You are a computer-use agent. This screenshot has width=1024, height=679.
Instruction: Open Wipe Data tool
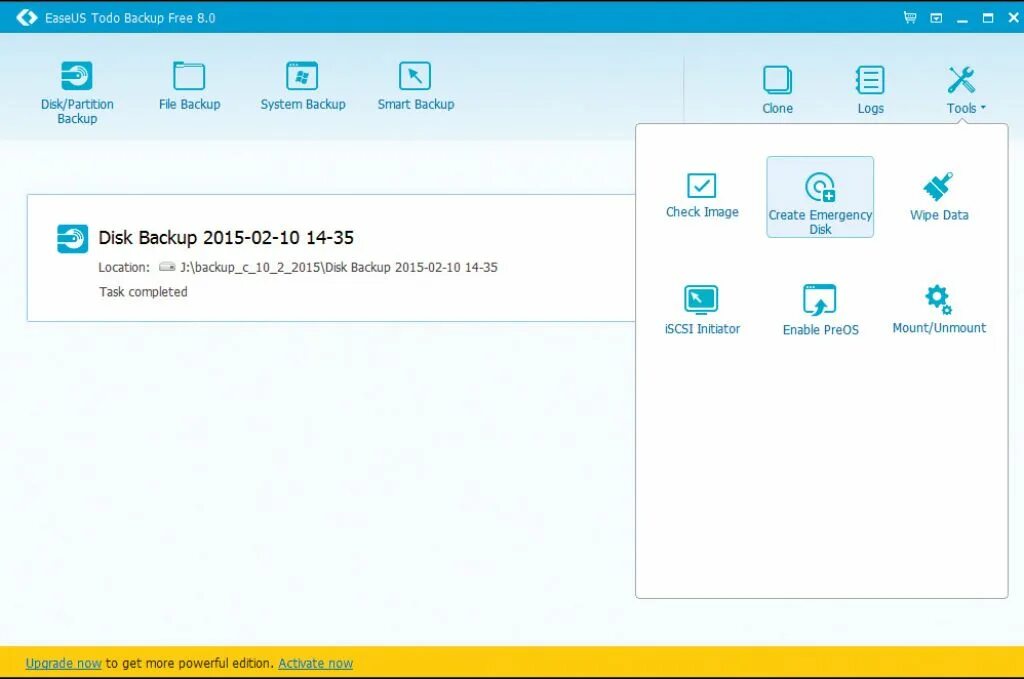[939, 197]
